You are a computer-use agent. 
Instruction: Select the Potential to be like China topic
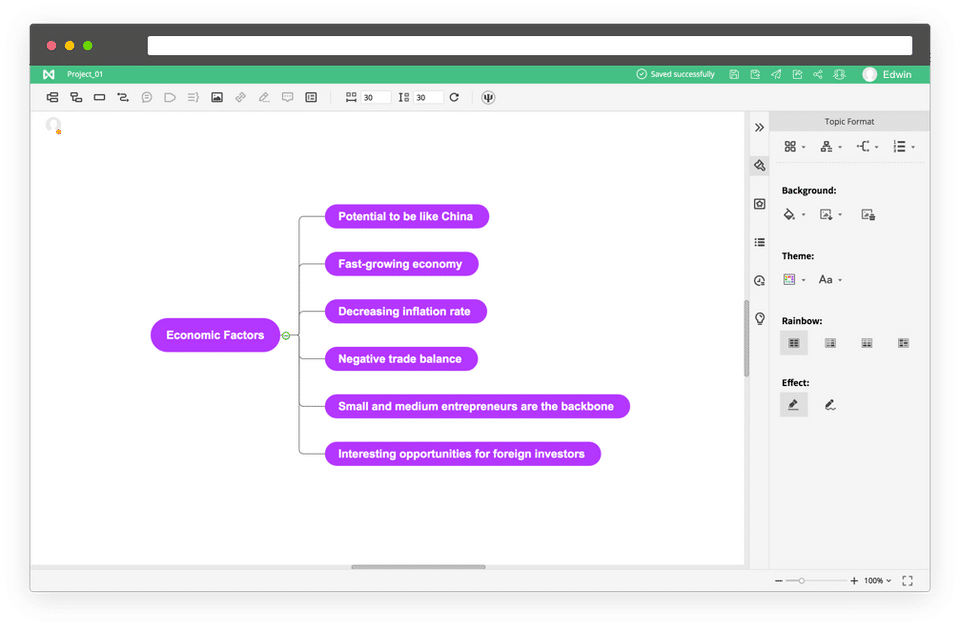pos(407,216)
